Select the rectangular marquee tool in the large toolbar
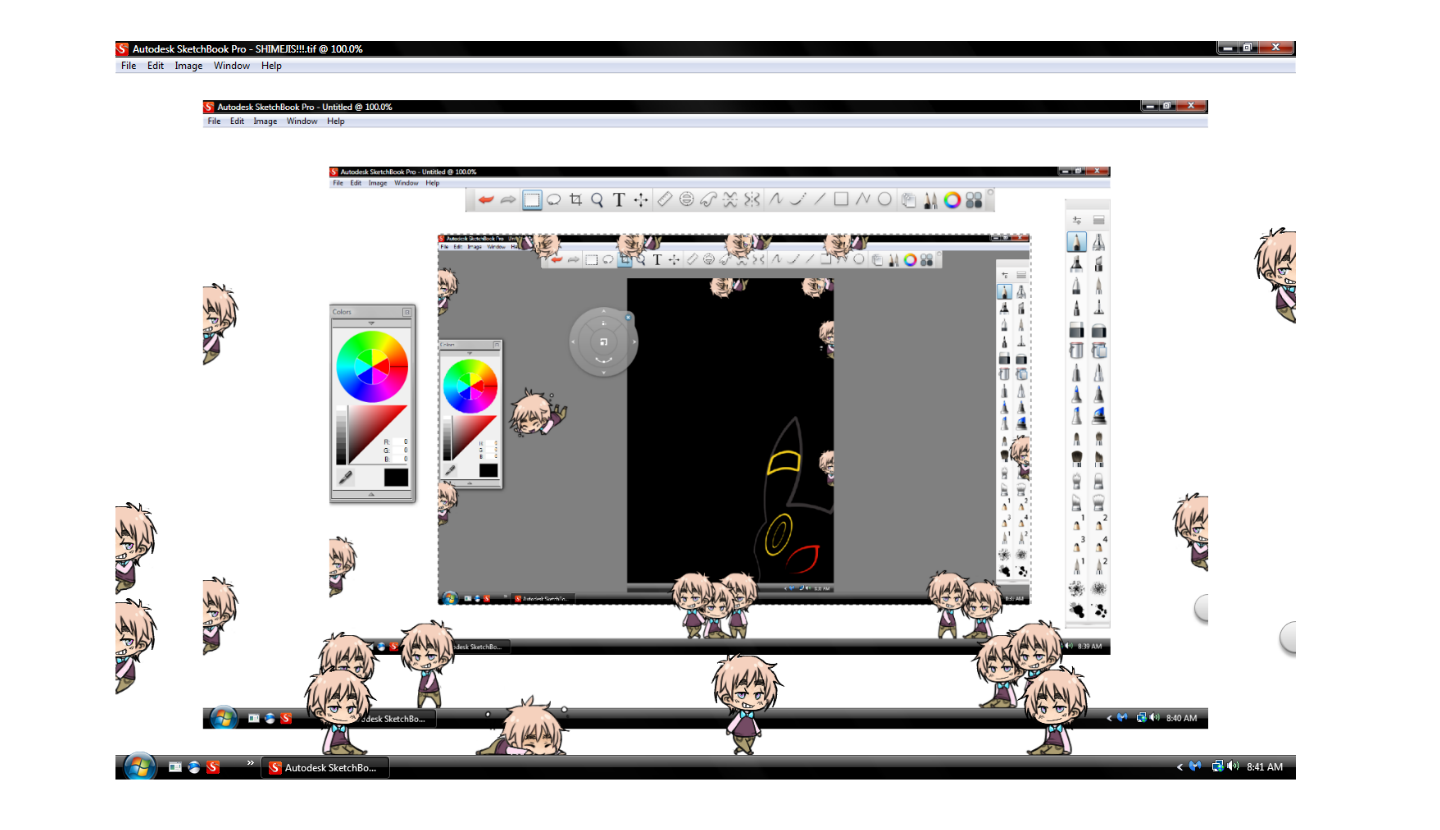 (x=531, y=200)
